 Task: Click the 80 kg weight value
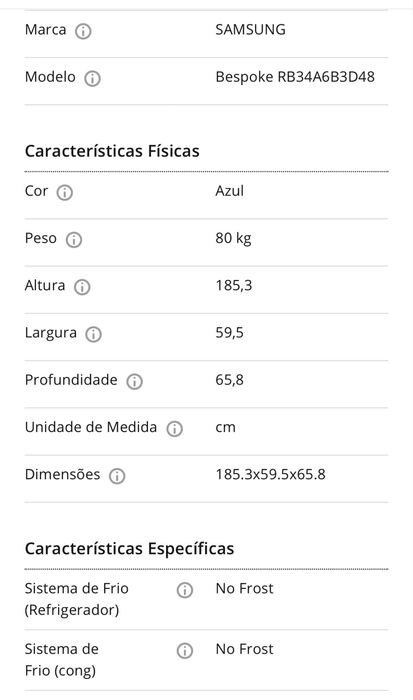(233, 238)
